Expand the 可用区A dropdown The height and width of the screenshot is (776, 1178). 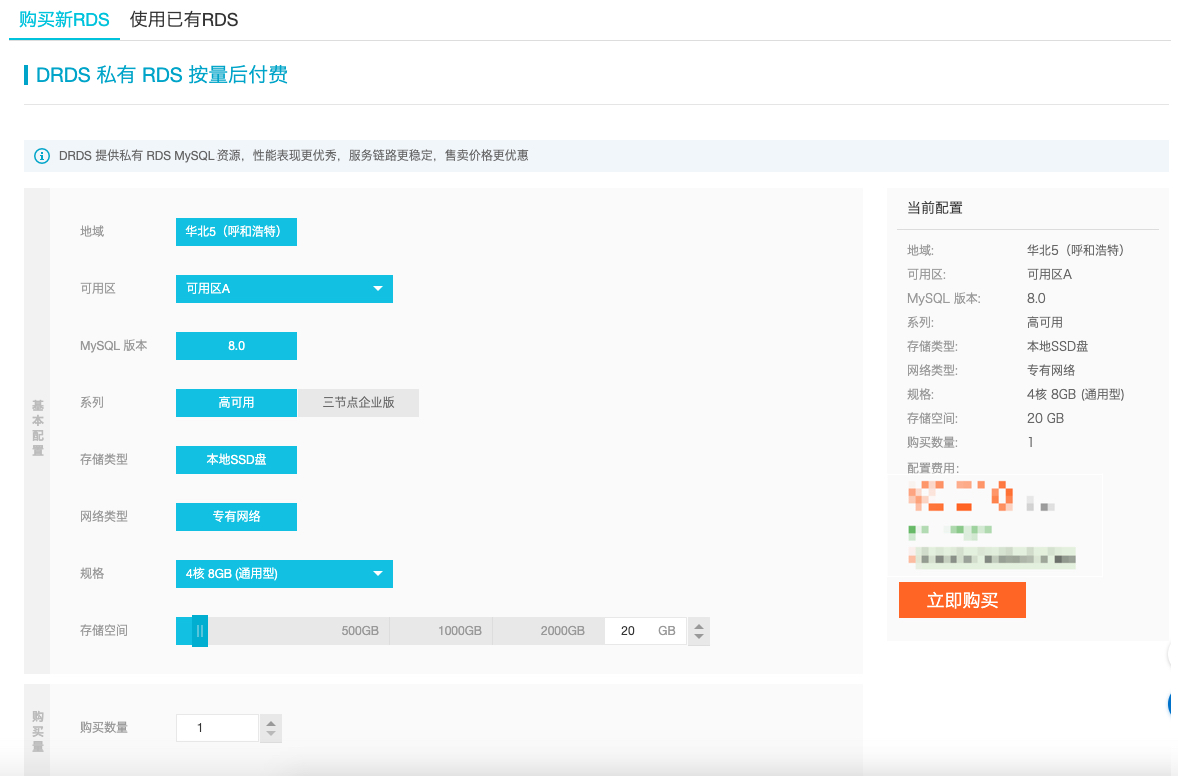pos(284,289)
